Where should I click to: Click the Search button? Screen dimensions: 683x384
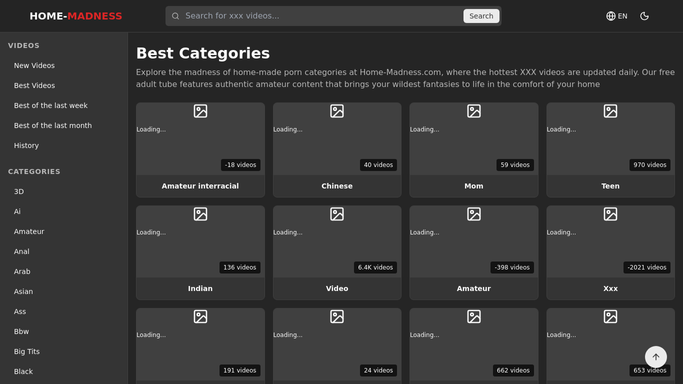[x=481, y=16]
